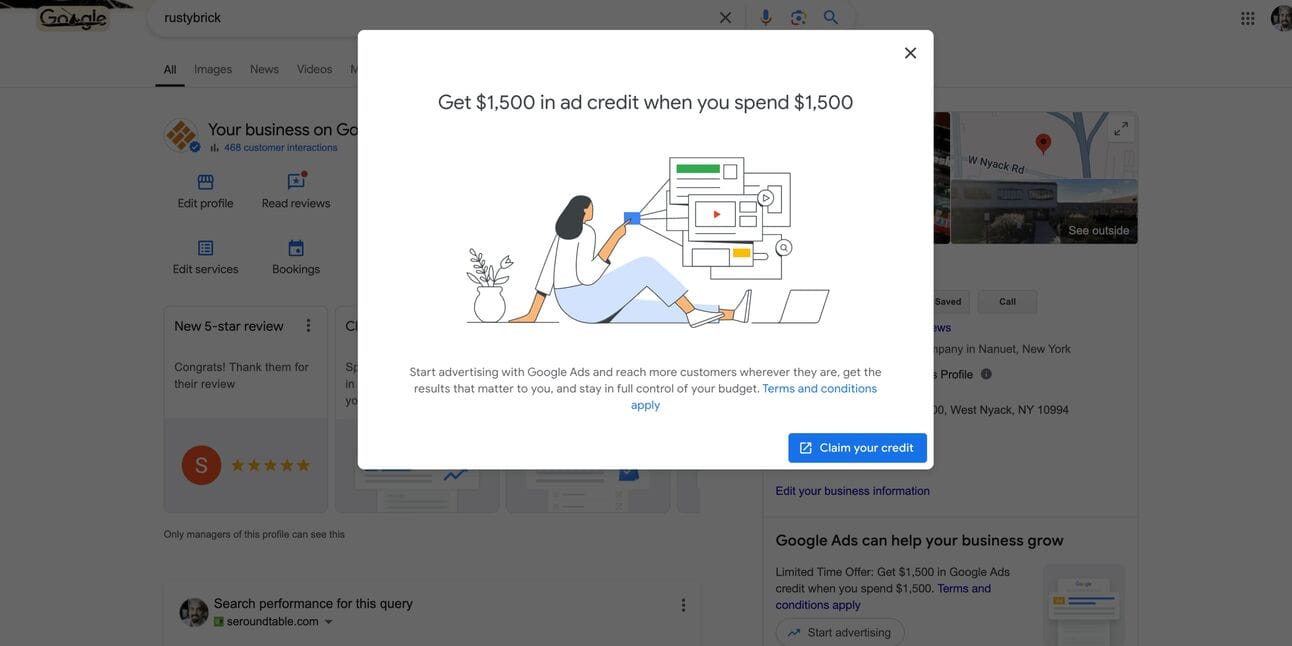Expand seroundtable.com site dropdown
This screenshot has height=646, width=1292.
[x=328, y=622]
